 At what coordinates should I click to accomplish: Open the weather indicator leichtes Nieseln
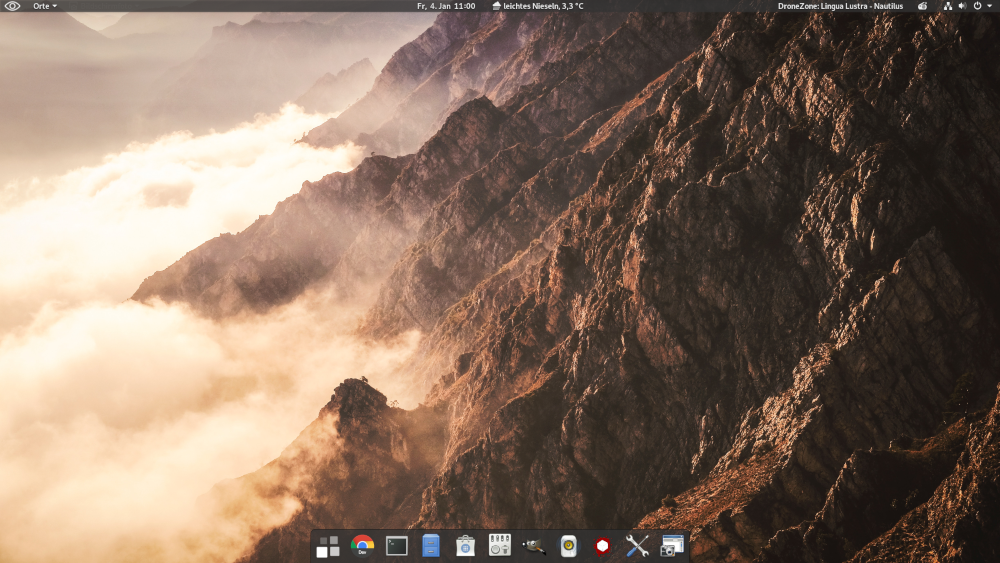[538, 6]
